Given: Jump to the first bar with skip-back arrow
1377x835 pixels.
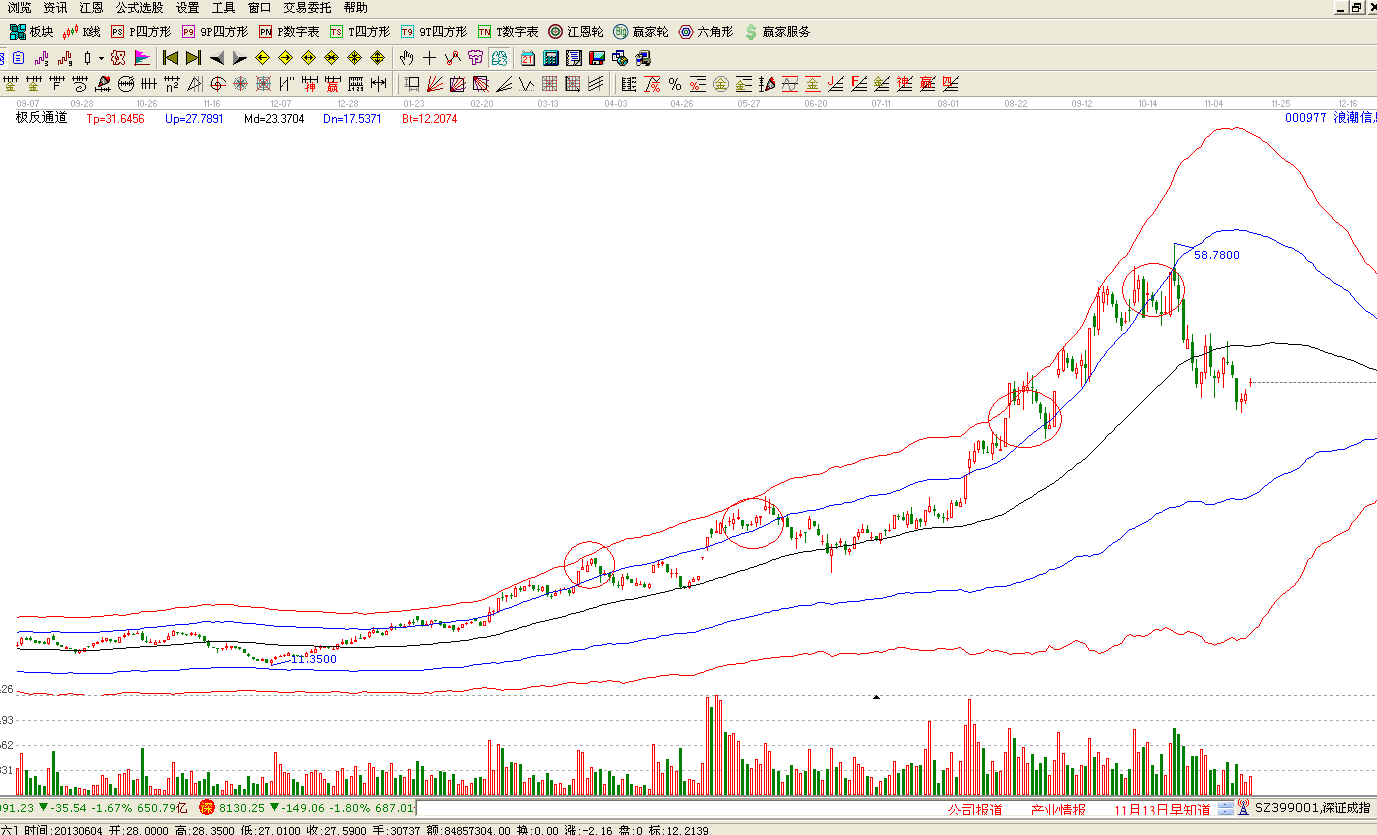Looking at the screenshot, I should tap(170, 58).
